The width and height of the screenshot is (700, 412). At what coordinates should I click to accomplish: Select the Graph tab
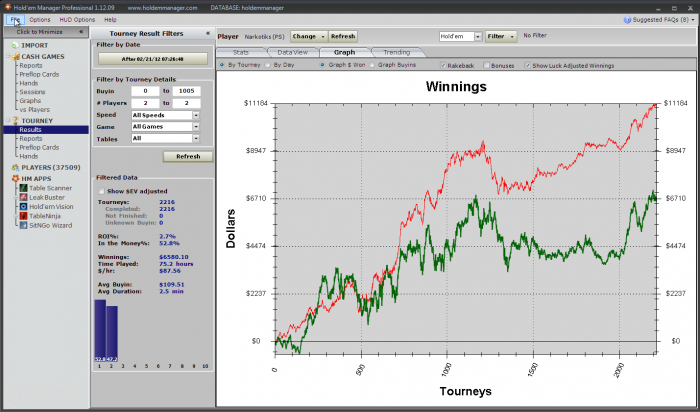pos(344,53)
